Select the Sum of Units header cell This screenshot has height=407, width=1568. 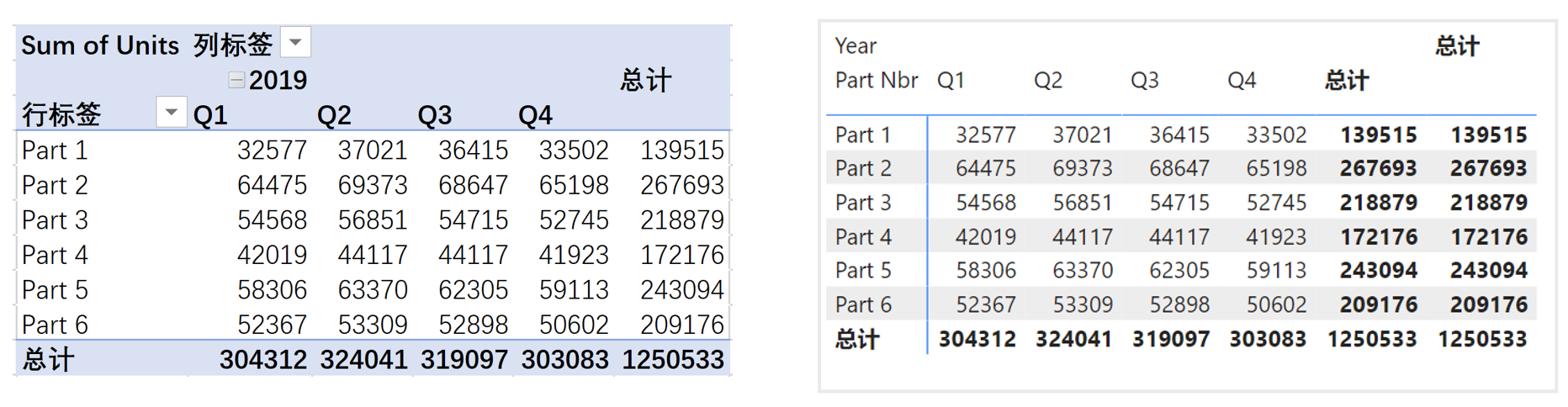coord(100,45)
